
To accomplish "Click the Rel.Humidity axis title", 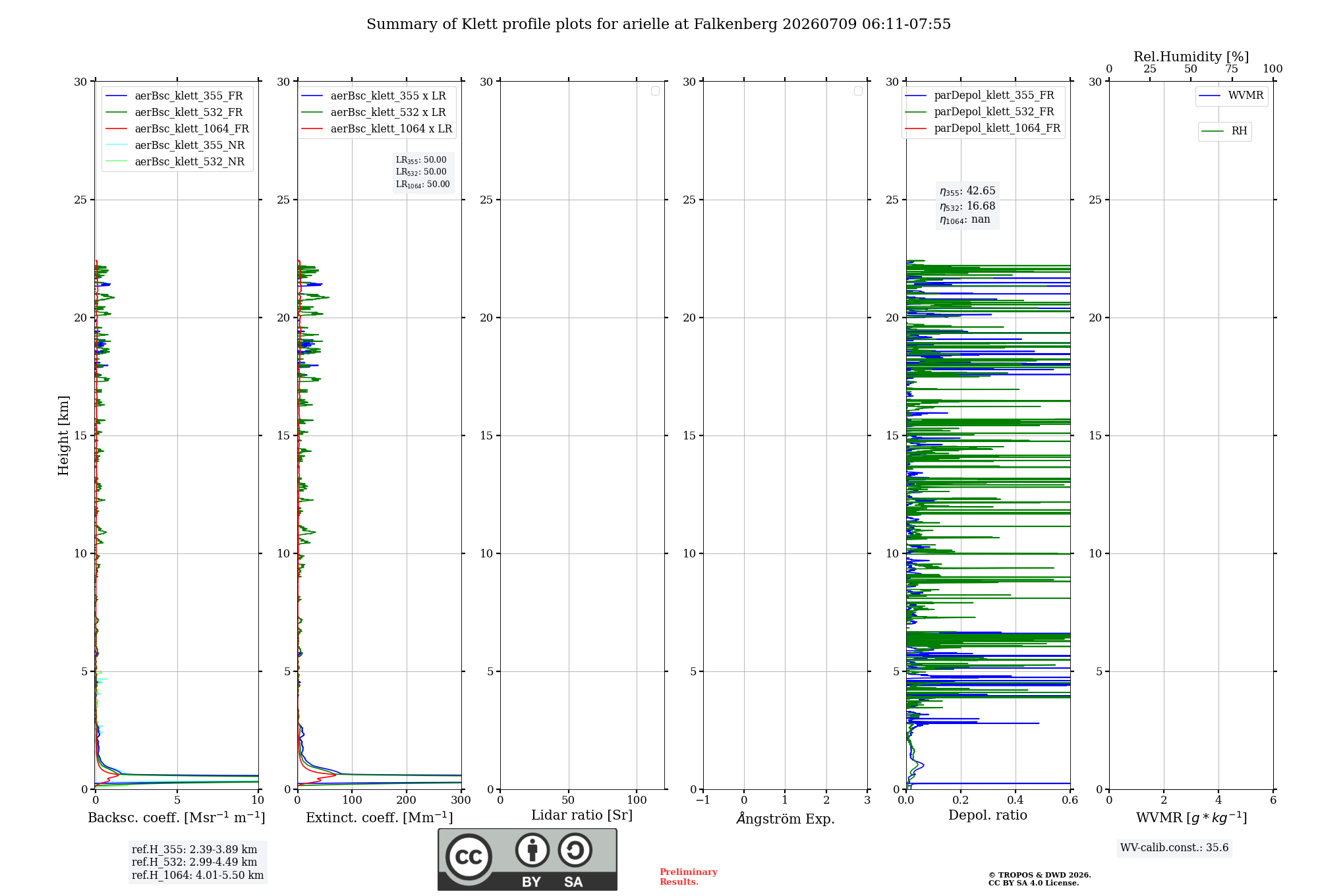I will click(x=1191, y=57).
